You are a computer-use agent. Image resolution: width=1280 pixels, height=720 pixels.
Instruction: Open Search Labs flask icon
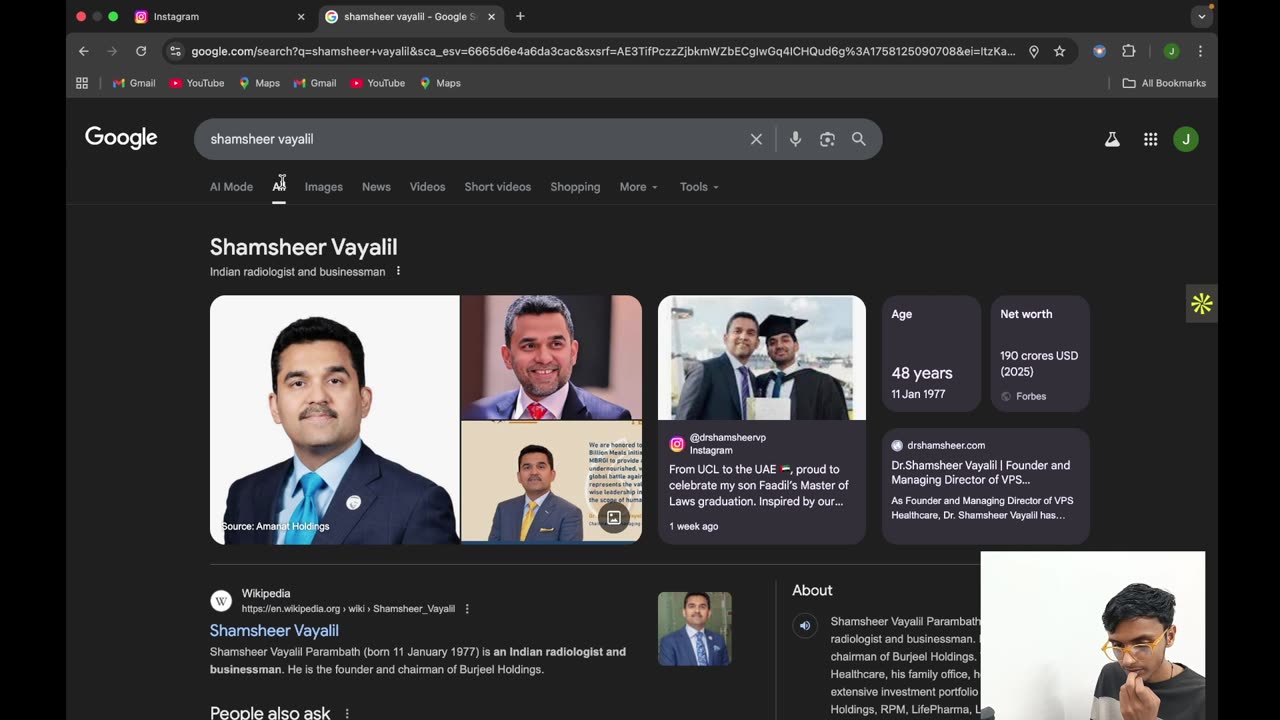(x=1112, y=139)
